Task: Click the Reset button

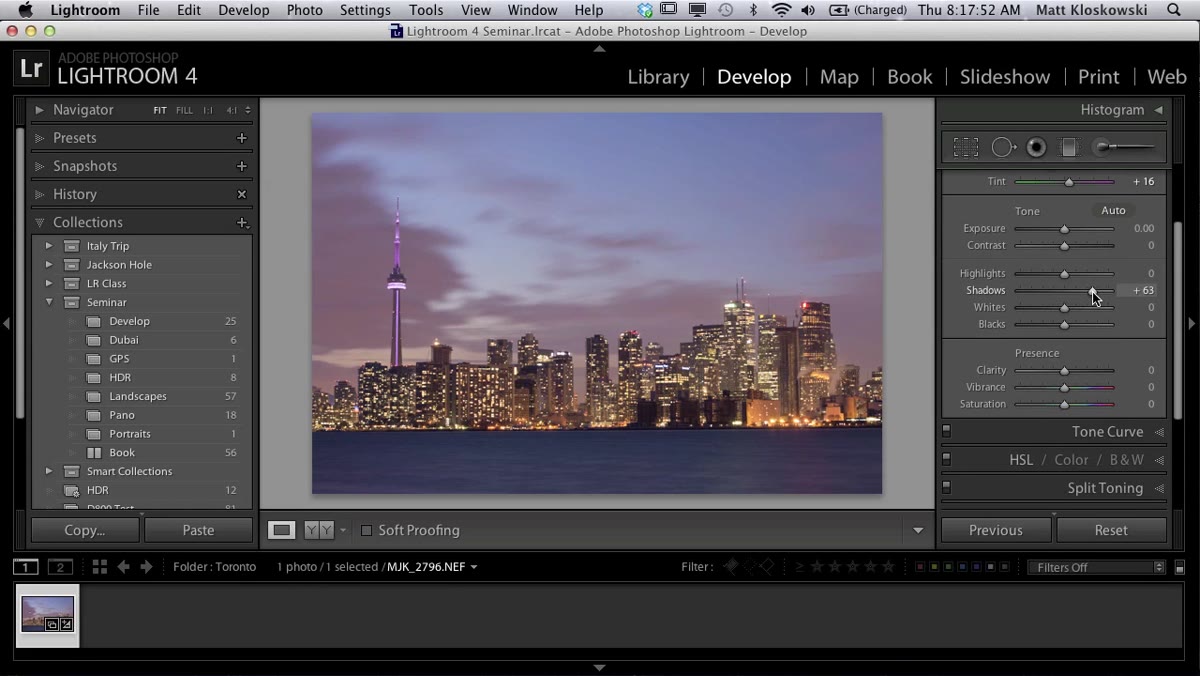Action: pyautogui.click(x=1111, y=530)
